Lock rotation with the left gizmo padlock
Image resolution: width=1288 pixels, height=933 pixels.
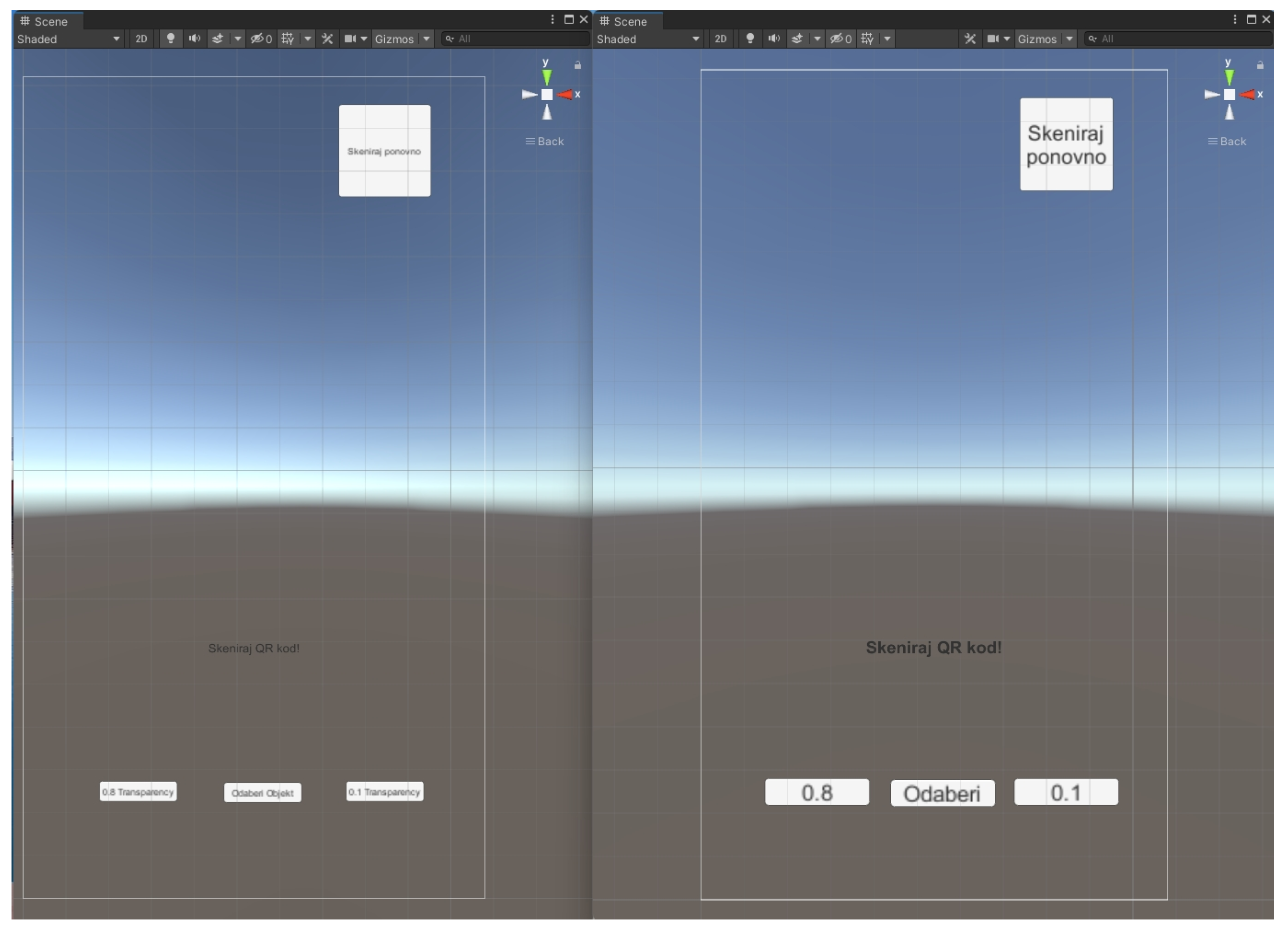(578, 65)
